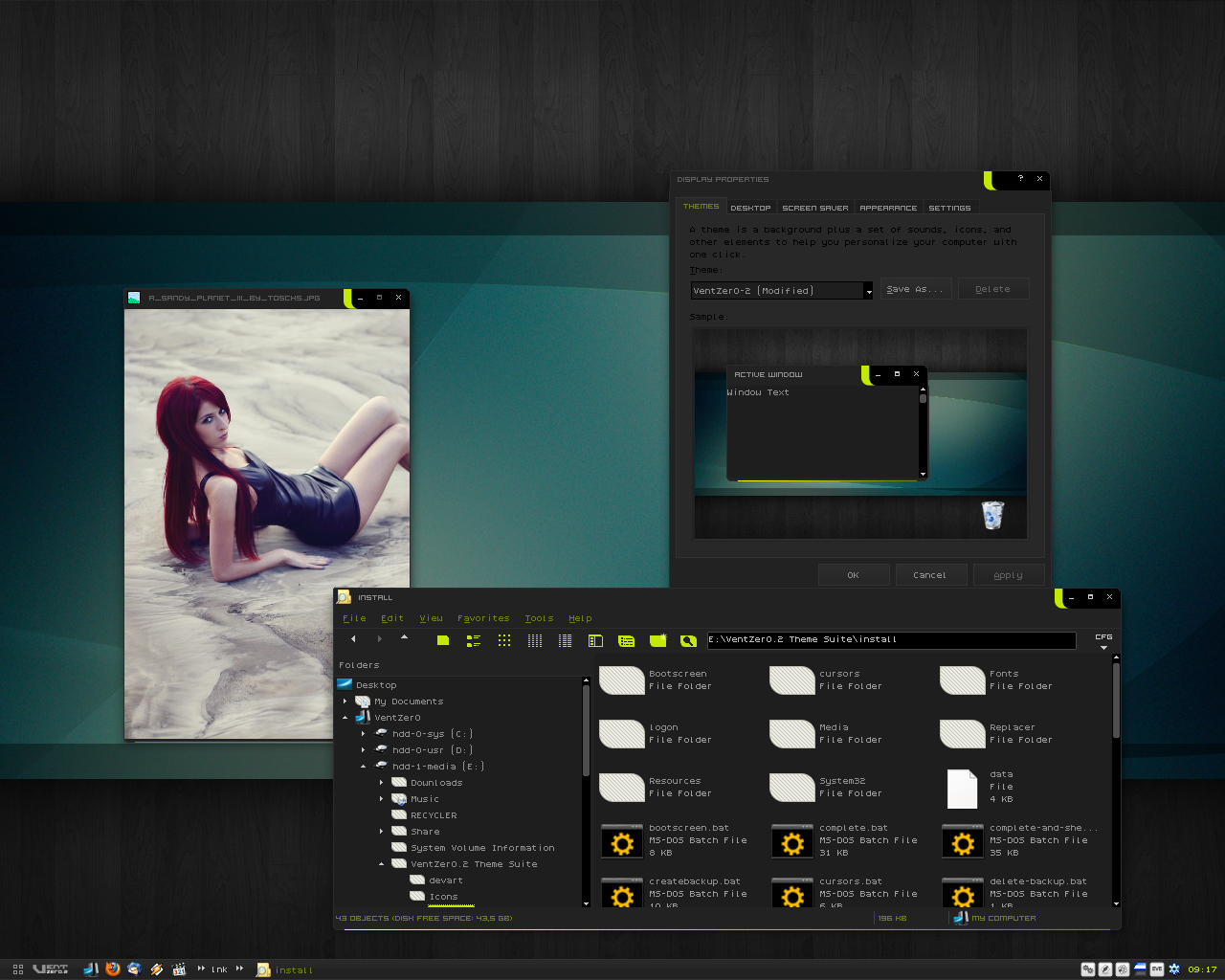Viewport: 1225px width, 980px height.
Task: Open the Recycle Bin icon in theme sample
Action: pyautogui.click(x=993, y=516)
